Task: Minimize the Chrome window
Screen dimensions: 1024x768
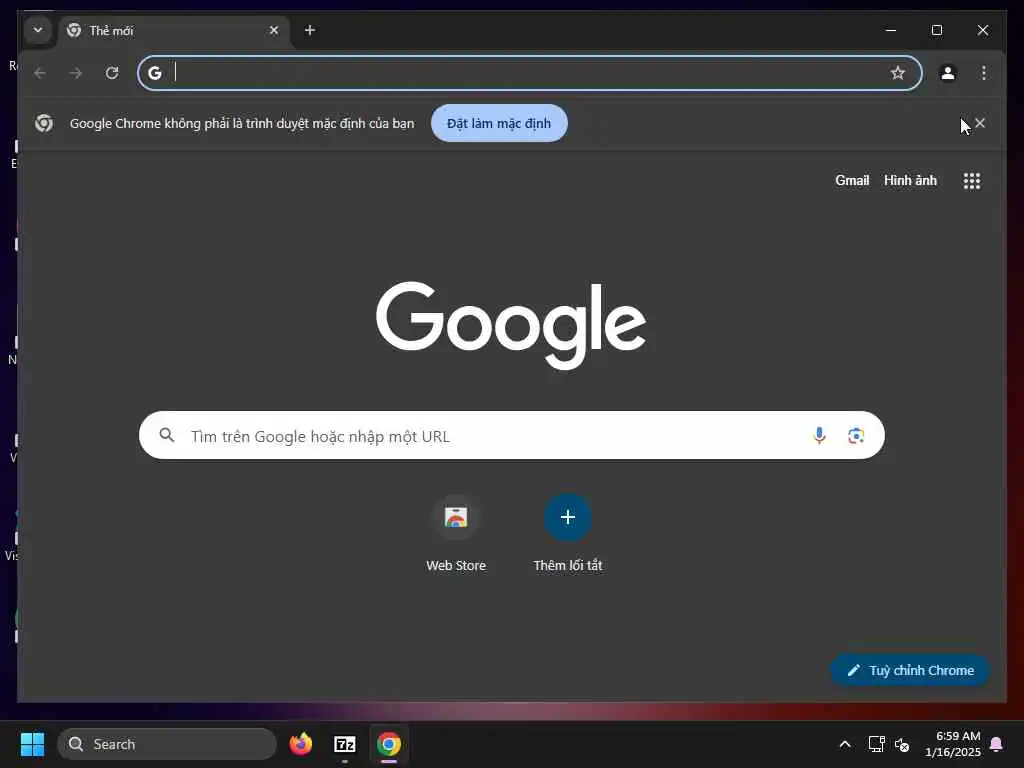Action: tap(891, 30)
